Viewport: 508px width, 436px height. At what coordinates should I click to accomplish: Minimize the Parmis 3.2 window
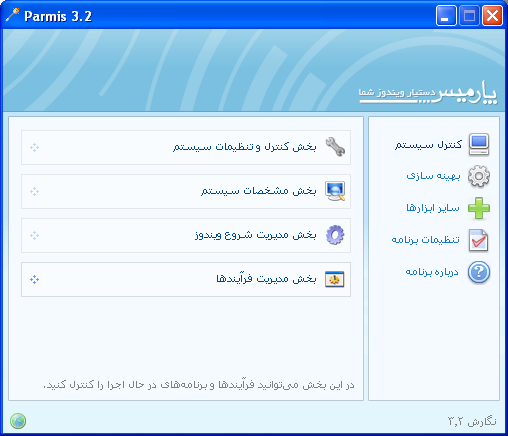click(446, 16)
